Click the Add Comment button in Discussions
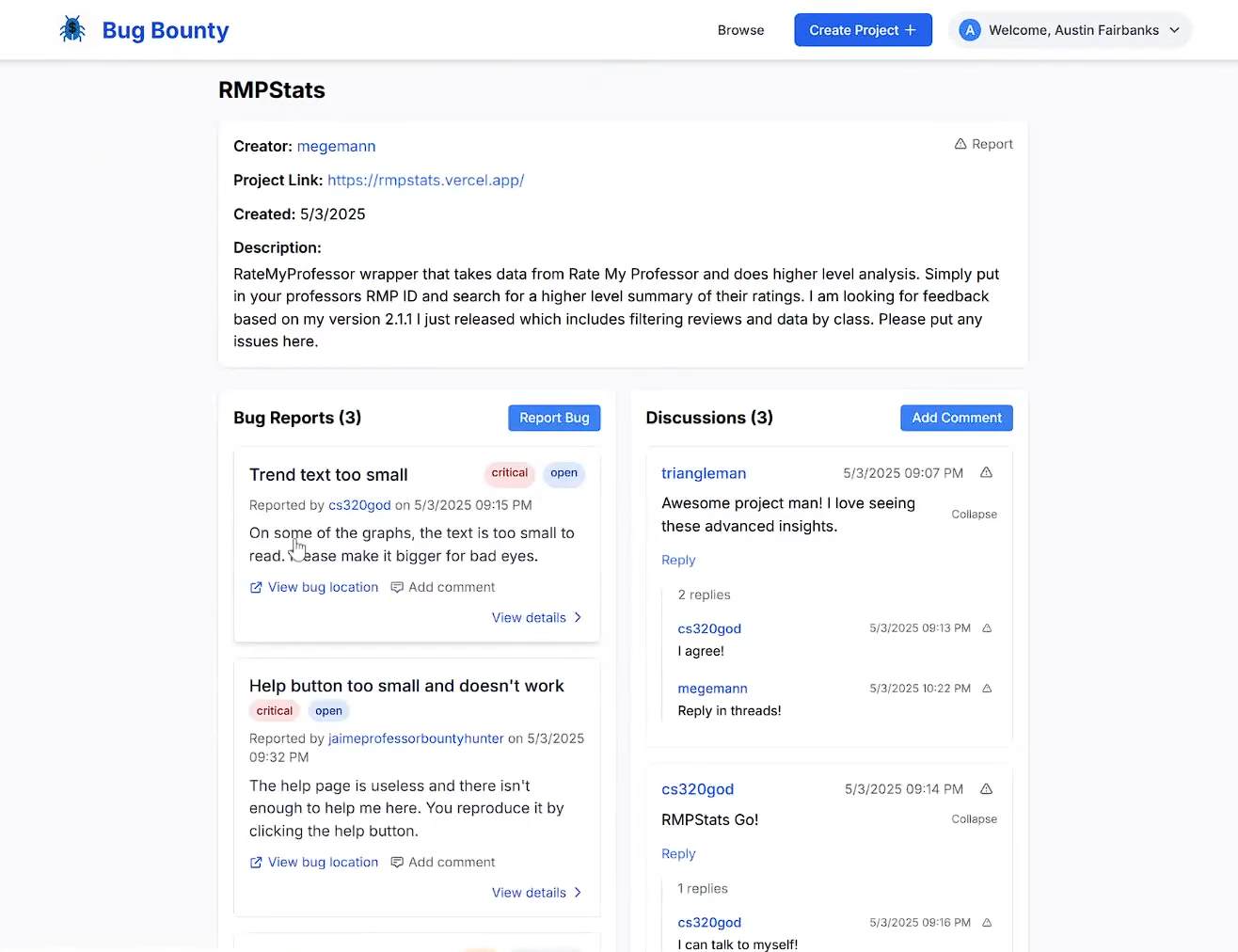The image size is (1238, 952). coord(957,418)
